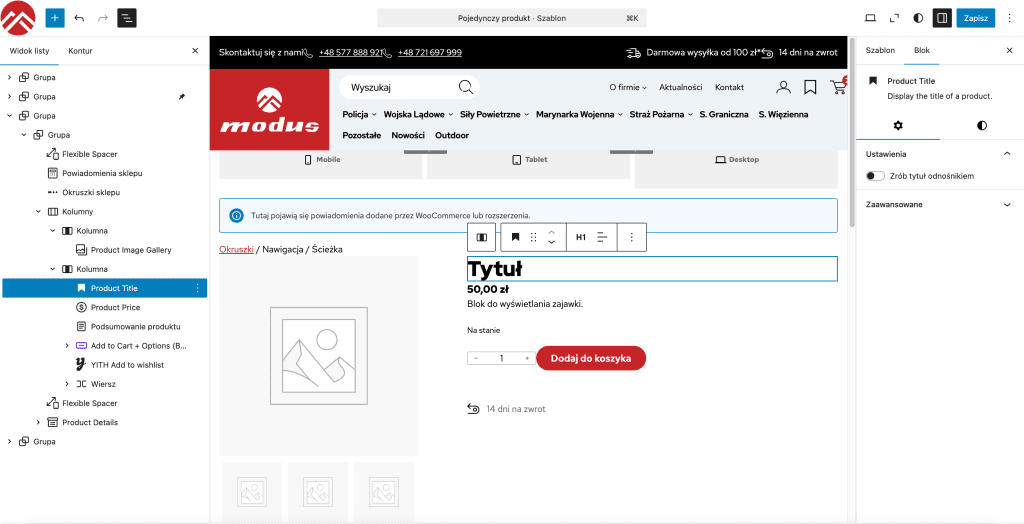Expand the 'Add to Cart + Options' tree item

point(67,346)
